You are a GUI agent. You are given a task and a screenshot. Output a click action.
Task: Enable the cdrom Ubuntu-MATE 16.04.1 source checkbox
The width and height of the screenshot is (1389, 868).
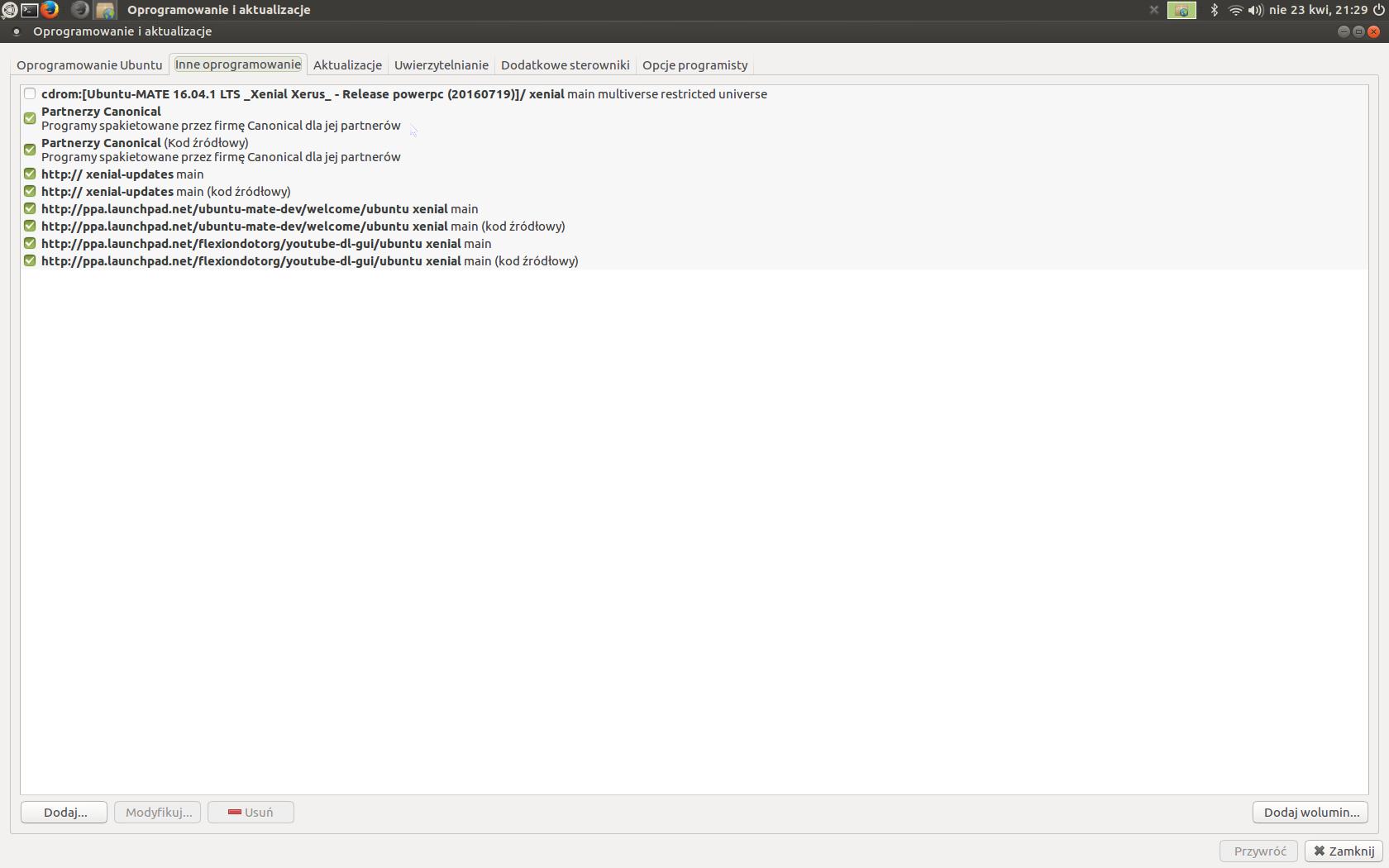[30, 93]
